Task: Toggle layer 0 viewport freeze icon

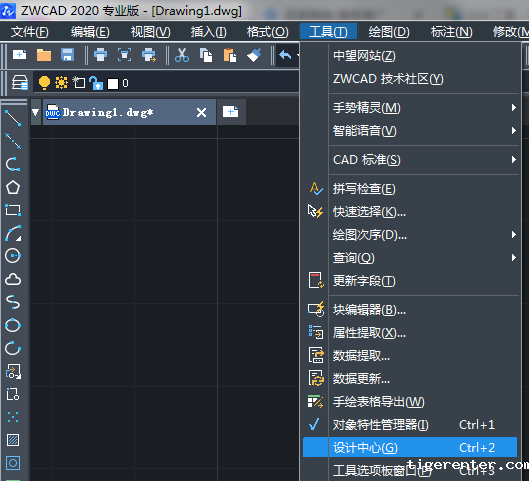Action: (79, 83)
